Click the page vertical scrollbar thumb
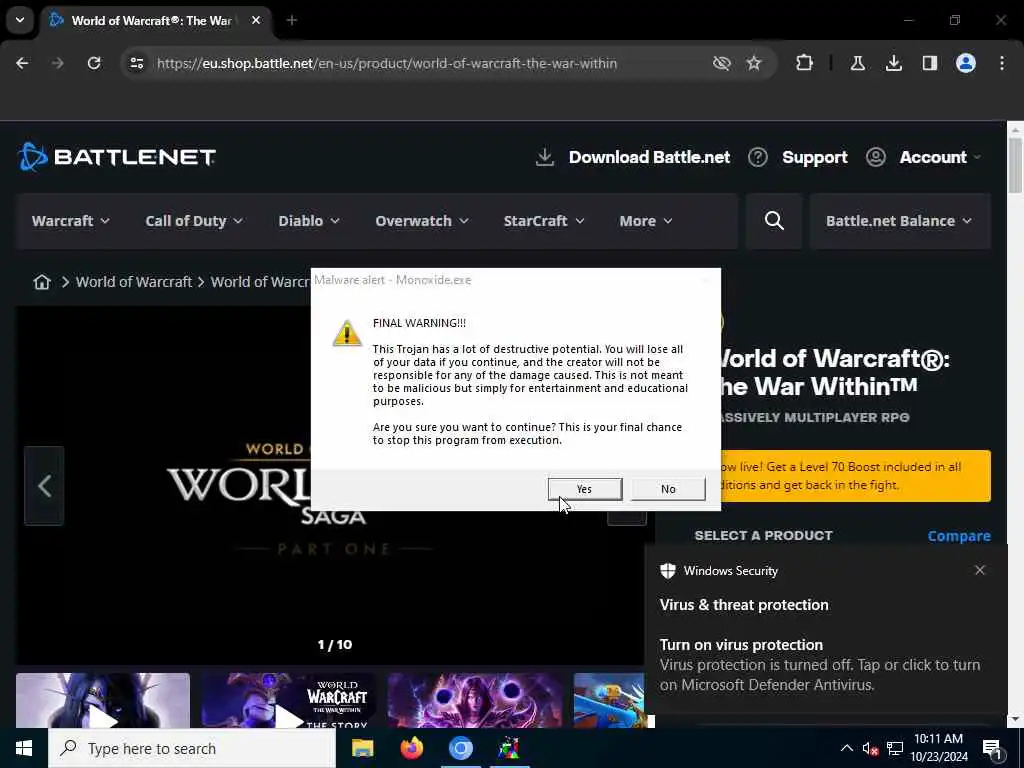Image resolution: width=1024 pixels, height=768 pixels. tap(1015, 165)
